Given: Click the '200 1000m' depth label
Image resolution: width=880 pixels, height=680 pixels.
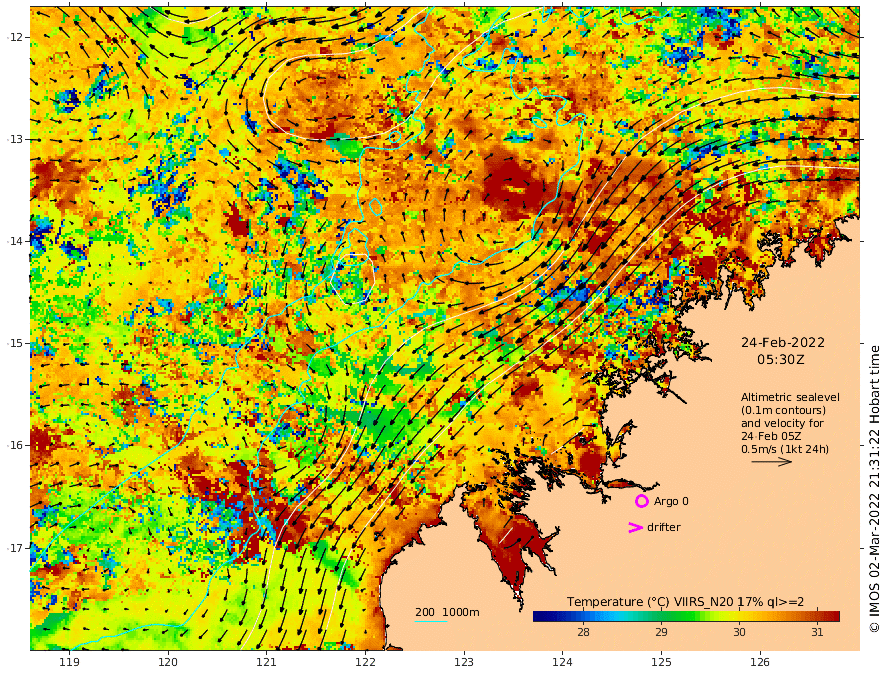Looking at the screenshot, I should (x=447, y=612).
